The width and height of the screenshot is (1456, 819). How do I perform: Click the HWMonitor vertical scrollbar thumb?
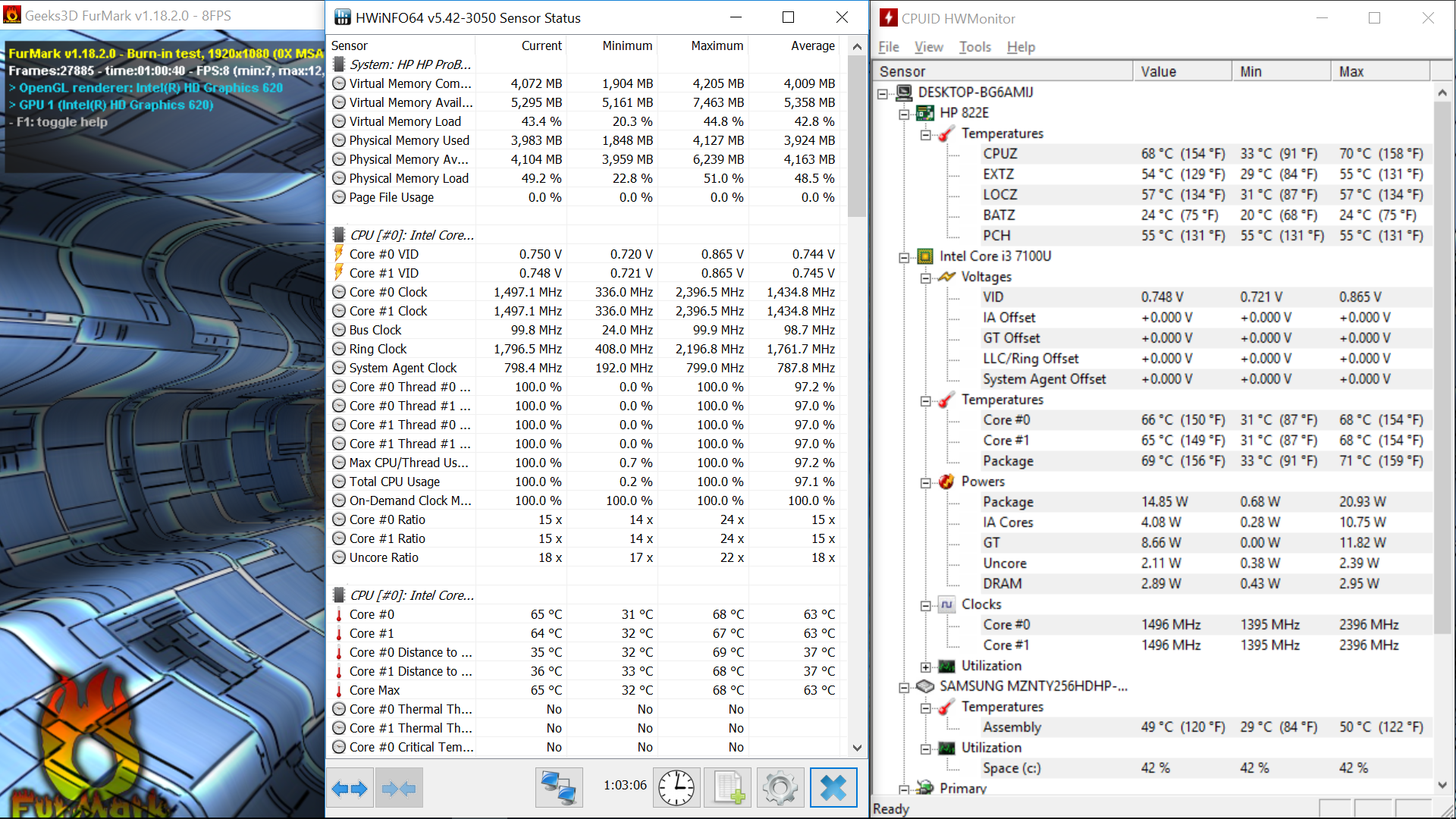(1442, 368)
